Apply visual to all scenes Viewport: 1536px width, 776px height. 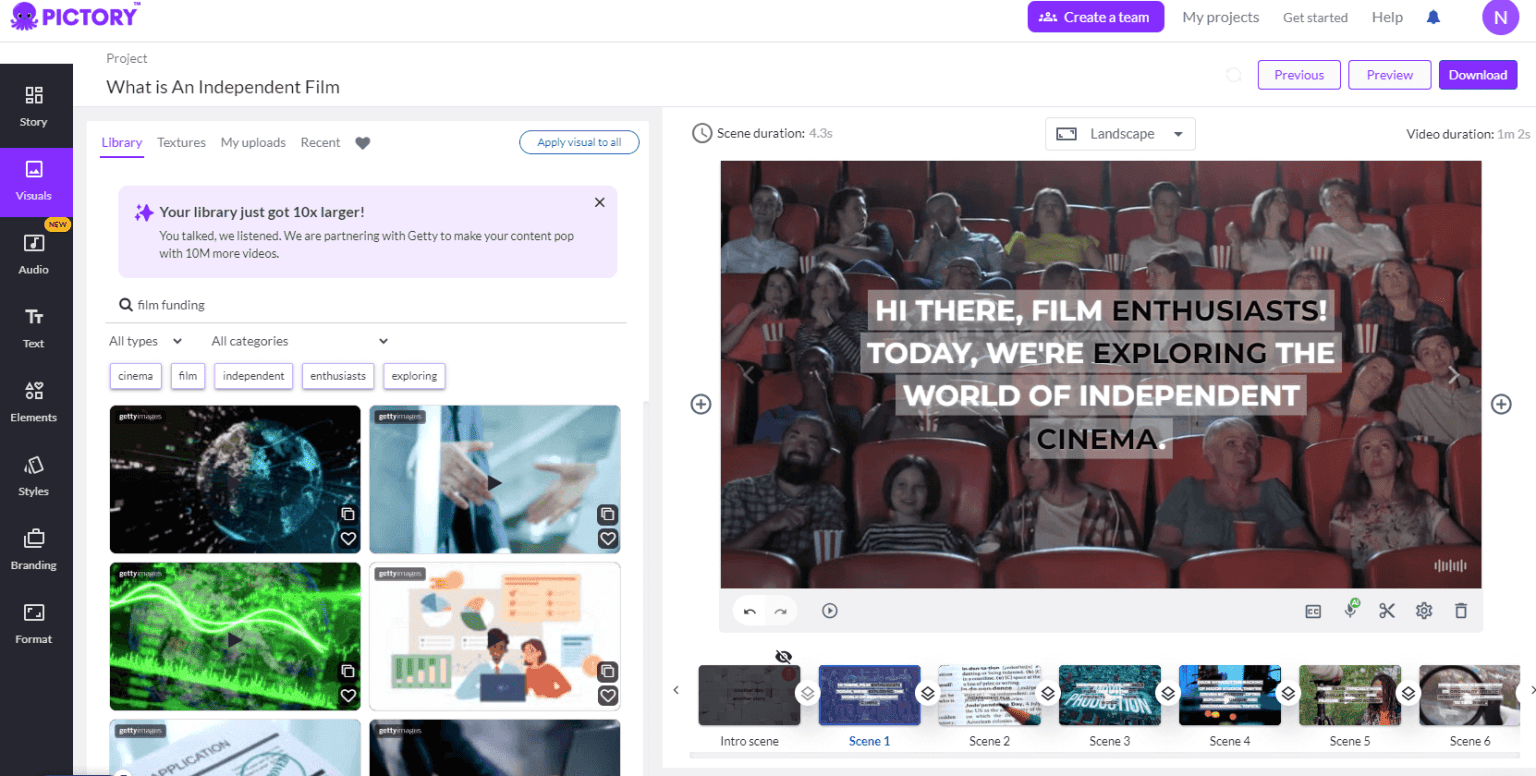[579, 142]
